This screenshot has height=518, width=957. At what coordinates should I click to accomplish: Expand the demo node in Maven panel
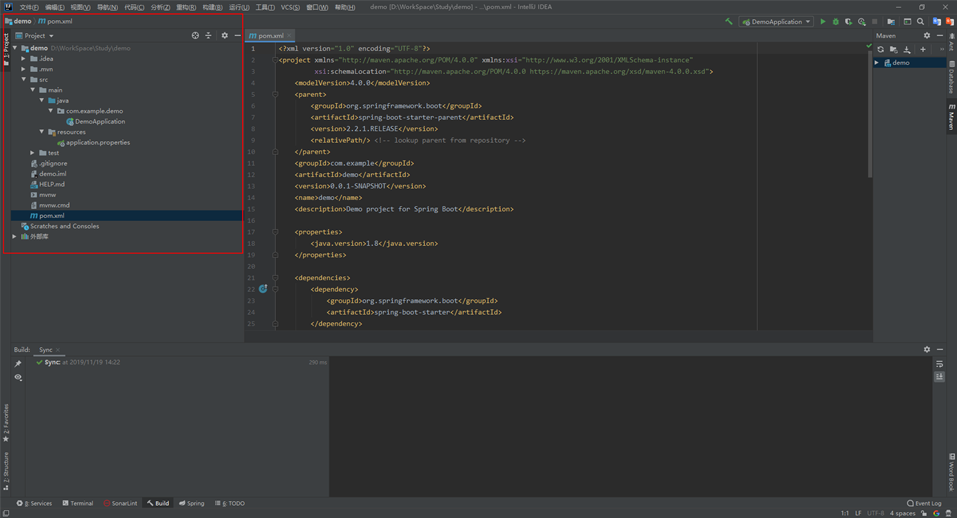(877, 63)
